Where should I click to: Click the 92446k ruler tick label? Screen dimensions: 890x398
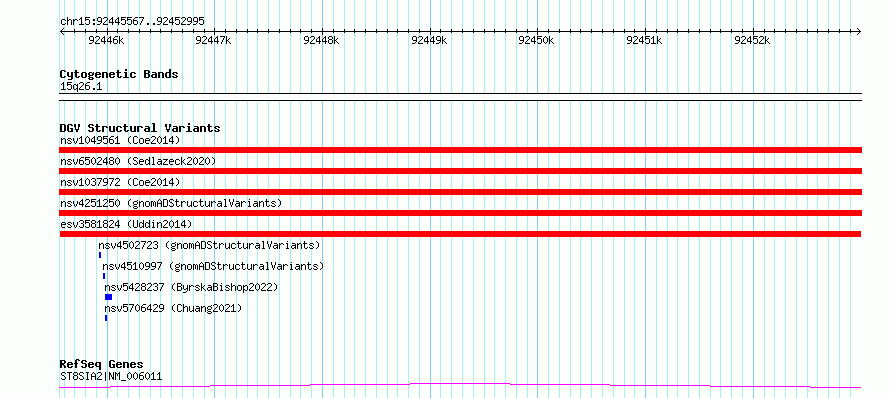107,40
